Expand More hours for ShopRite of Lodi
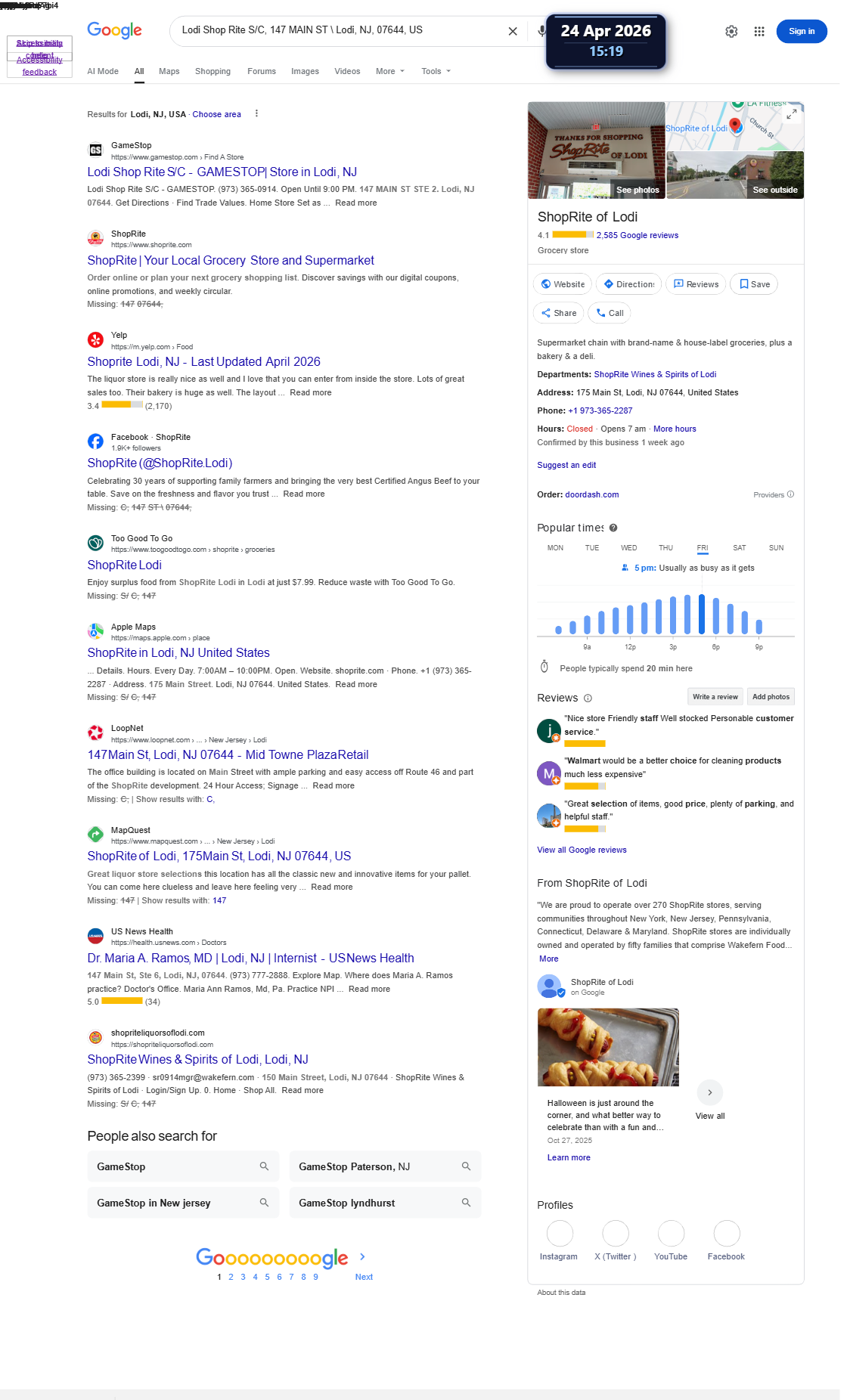Screen dimensions: 850x1400 (675, 429)
